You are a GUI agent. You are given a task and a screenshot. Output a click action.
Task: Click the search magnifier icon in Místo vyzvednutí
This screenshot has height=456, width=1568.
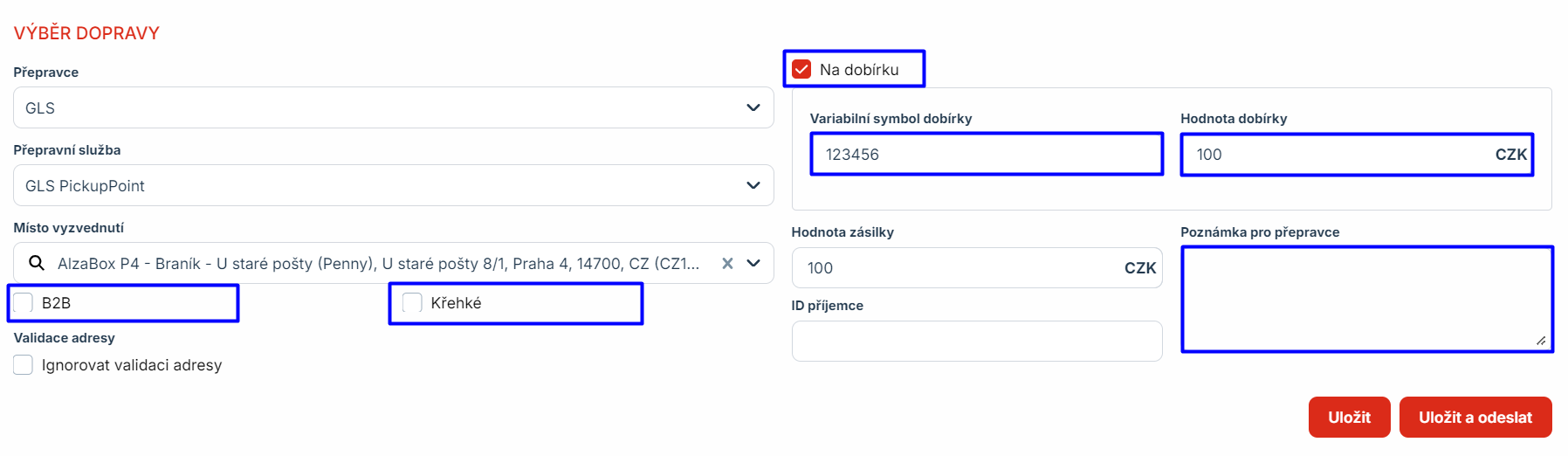coord(37,263)
